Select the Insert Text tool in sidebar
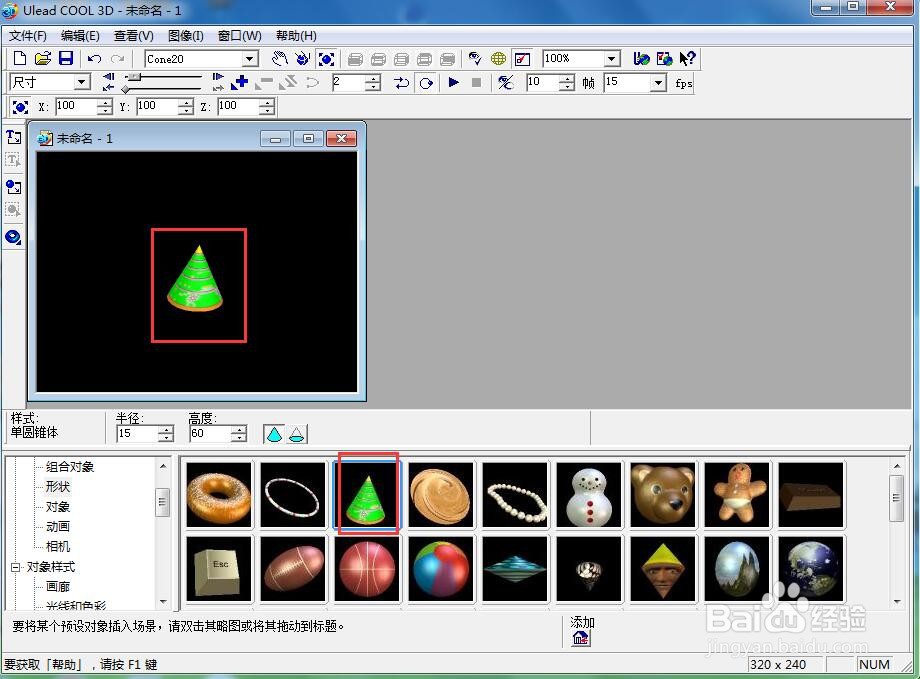920x679 pixels. point(13,137)
